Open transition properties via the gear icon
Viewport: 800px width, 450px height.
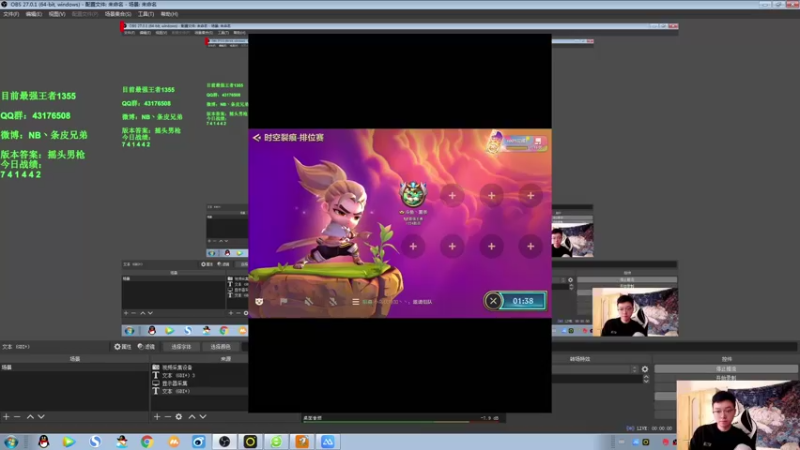[x=645, y=369]
